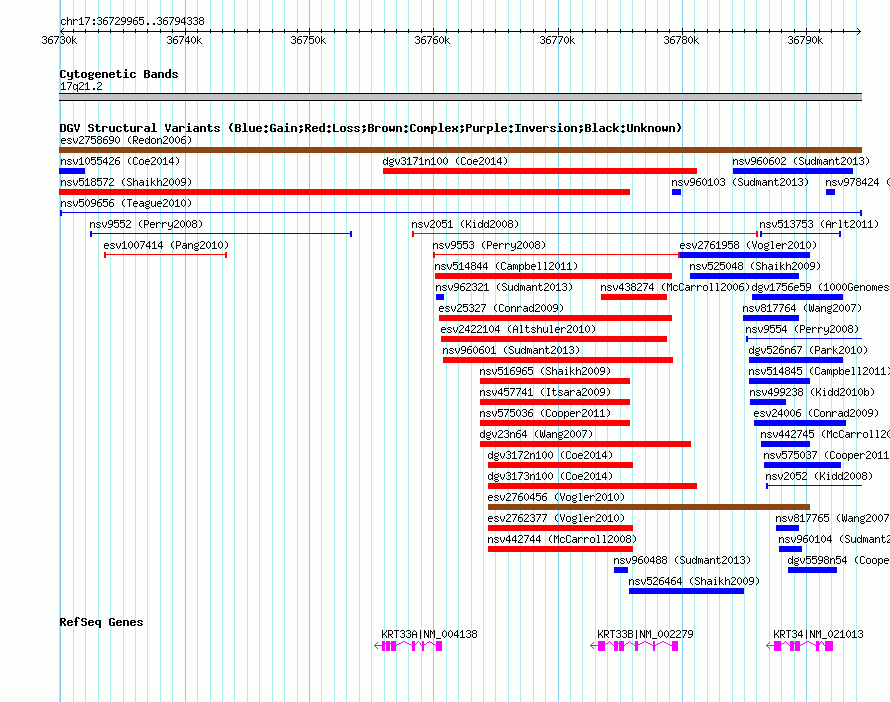Click the nsv457741 (Itsara2009) label
This screenshot has height=702, width=890.
tap(545, 392)
